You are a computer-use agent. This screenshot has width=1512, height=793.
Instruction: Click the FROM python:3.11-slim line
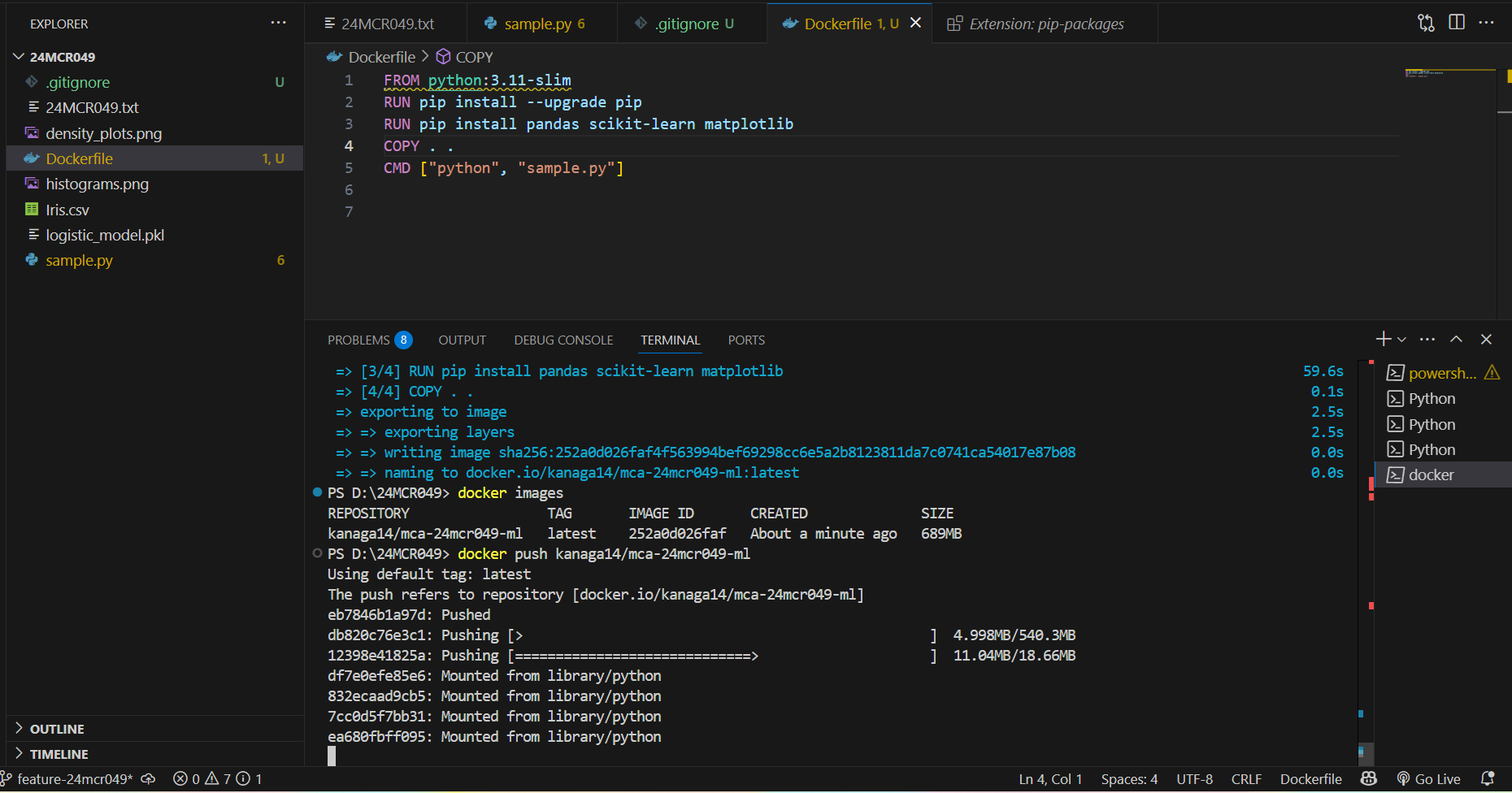coord(477,80)
